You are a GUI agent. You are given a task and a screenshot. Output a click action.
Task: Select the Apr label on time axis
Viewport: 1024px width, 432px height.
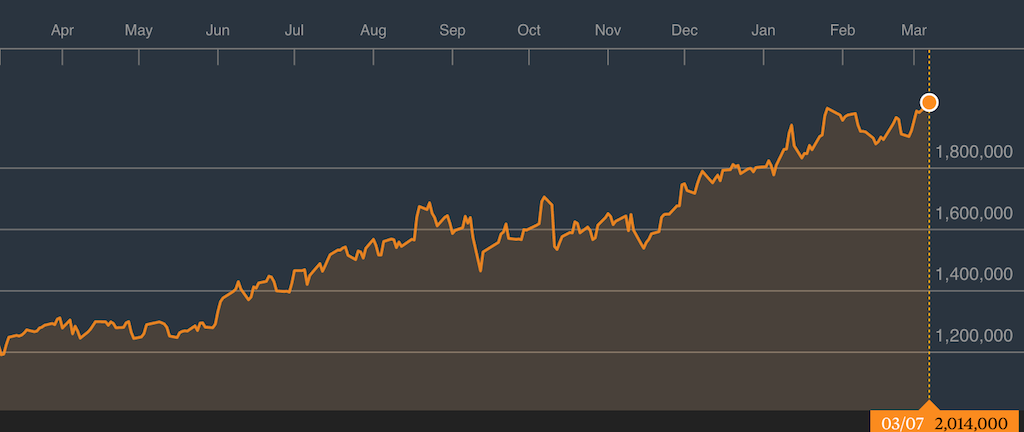click(x=62, y=30)
